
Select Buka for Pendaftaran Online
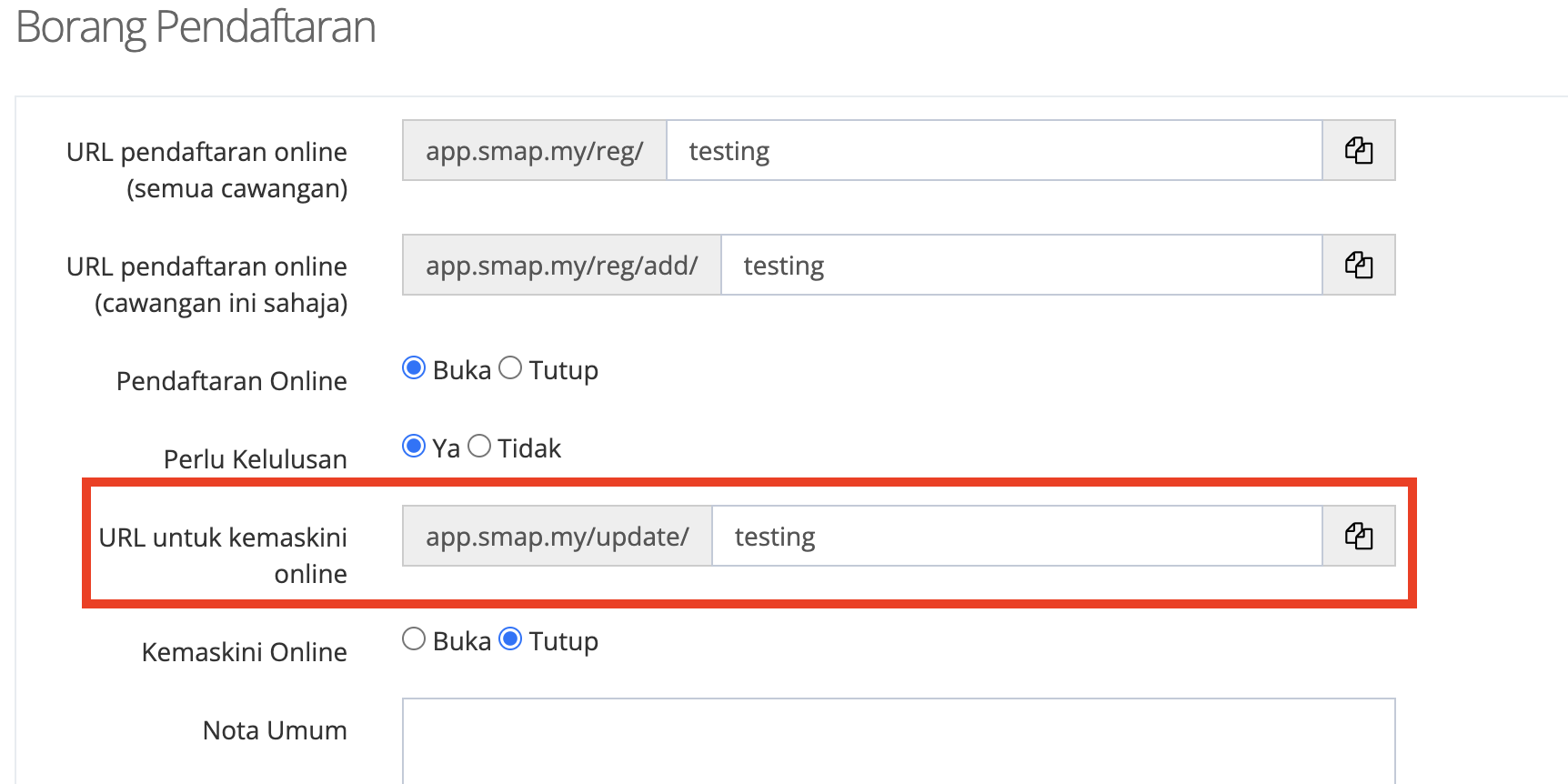(414, 368)
